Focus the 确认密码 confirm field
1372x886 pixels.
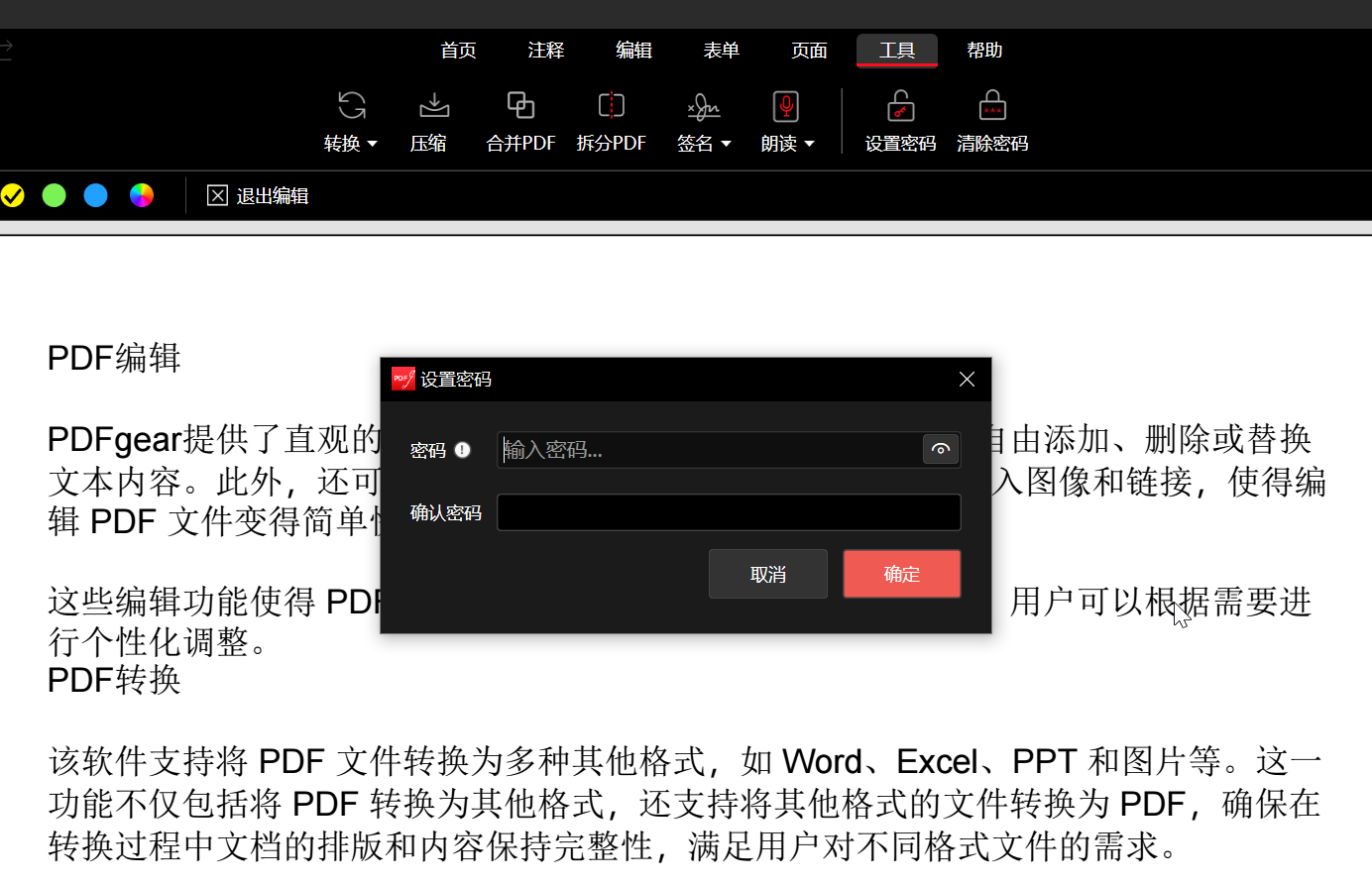[729, 512]
